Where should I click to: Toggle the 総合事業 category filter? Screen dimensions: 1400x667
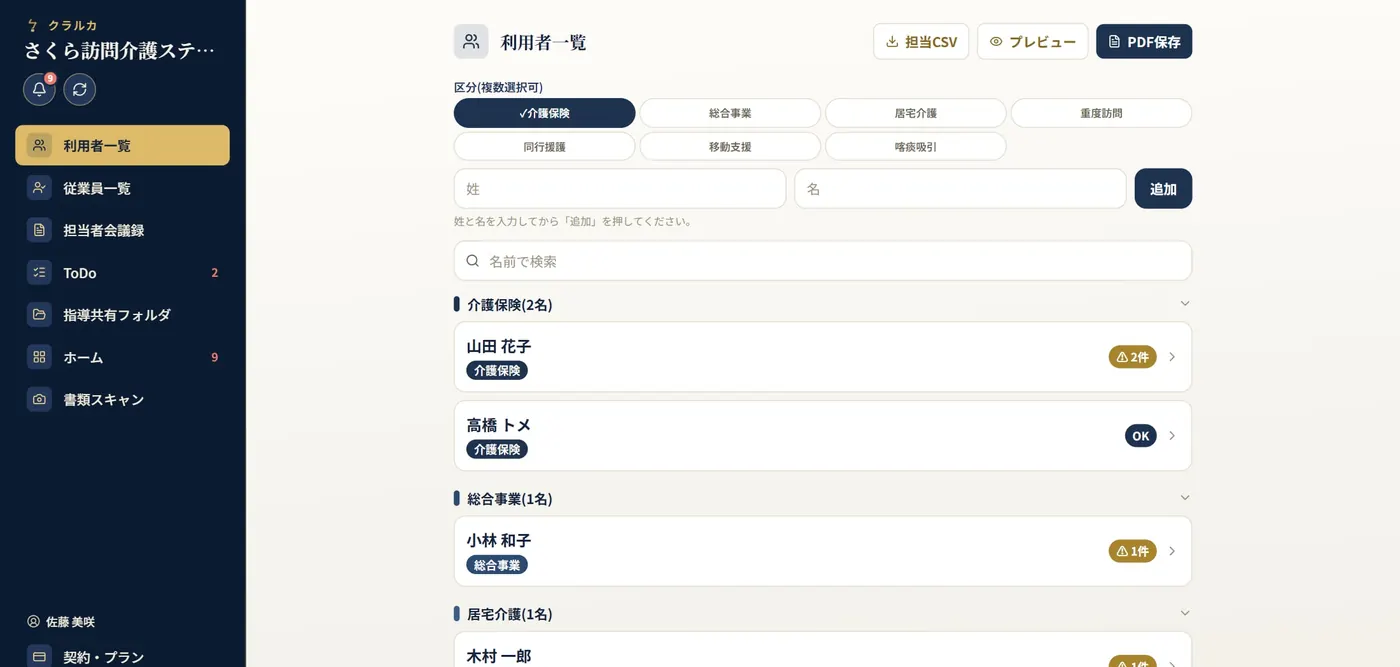coord(730,113)
